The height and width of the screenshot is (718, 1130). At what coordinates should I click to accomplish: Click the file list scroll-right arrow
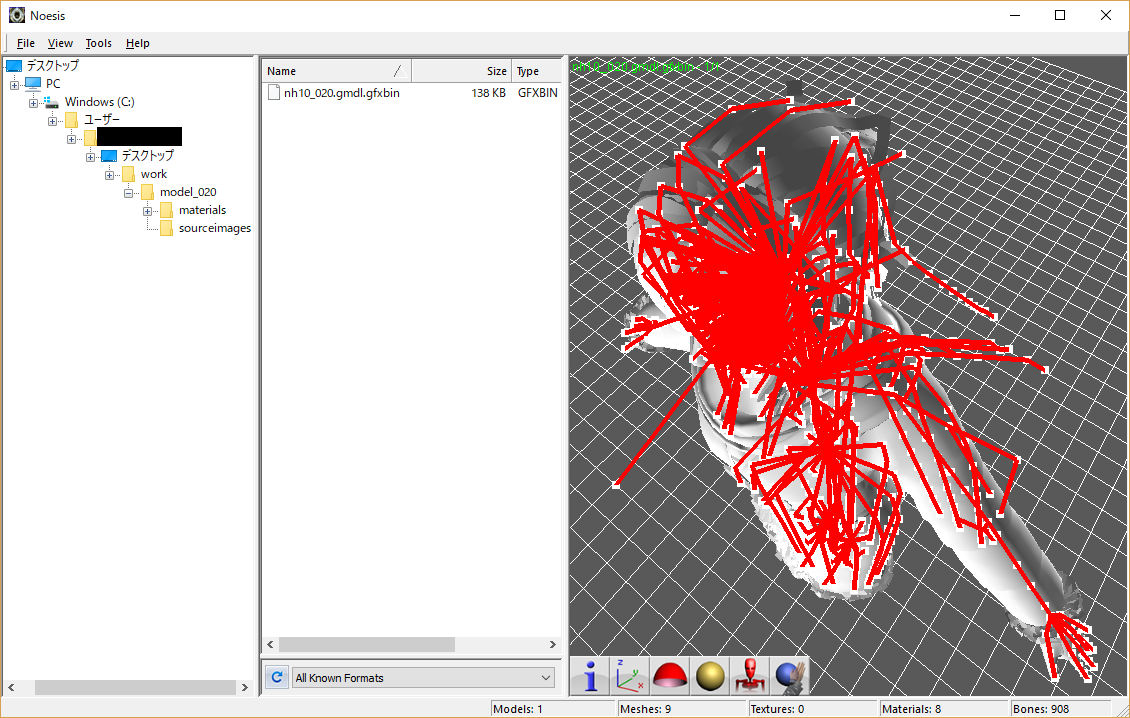click(x=553, y=644)
